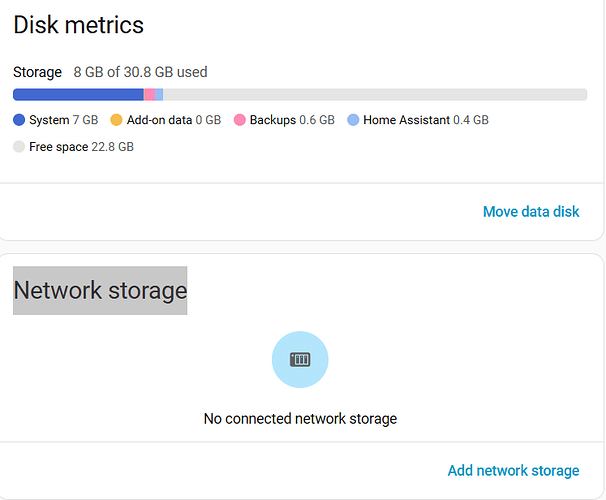Screen dimensions: 606x500
Task: Click the Backups 0.6 GB legend label
Action: [x=292, y=120]
